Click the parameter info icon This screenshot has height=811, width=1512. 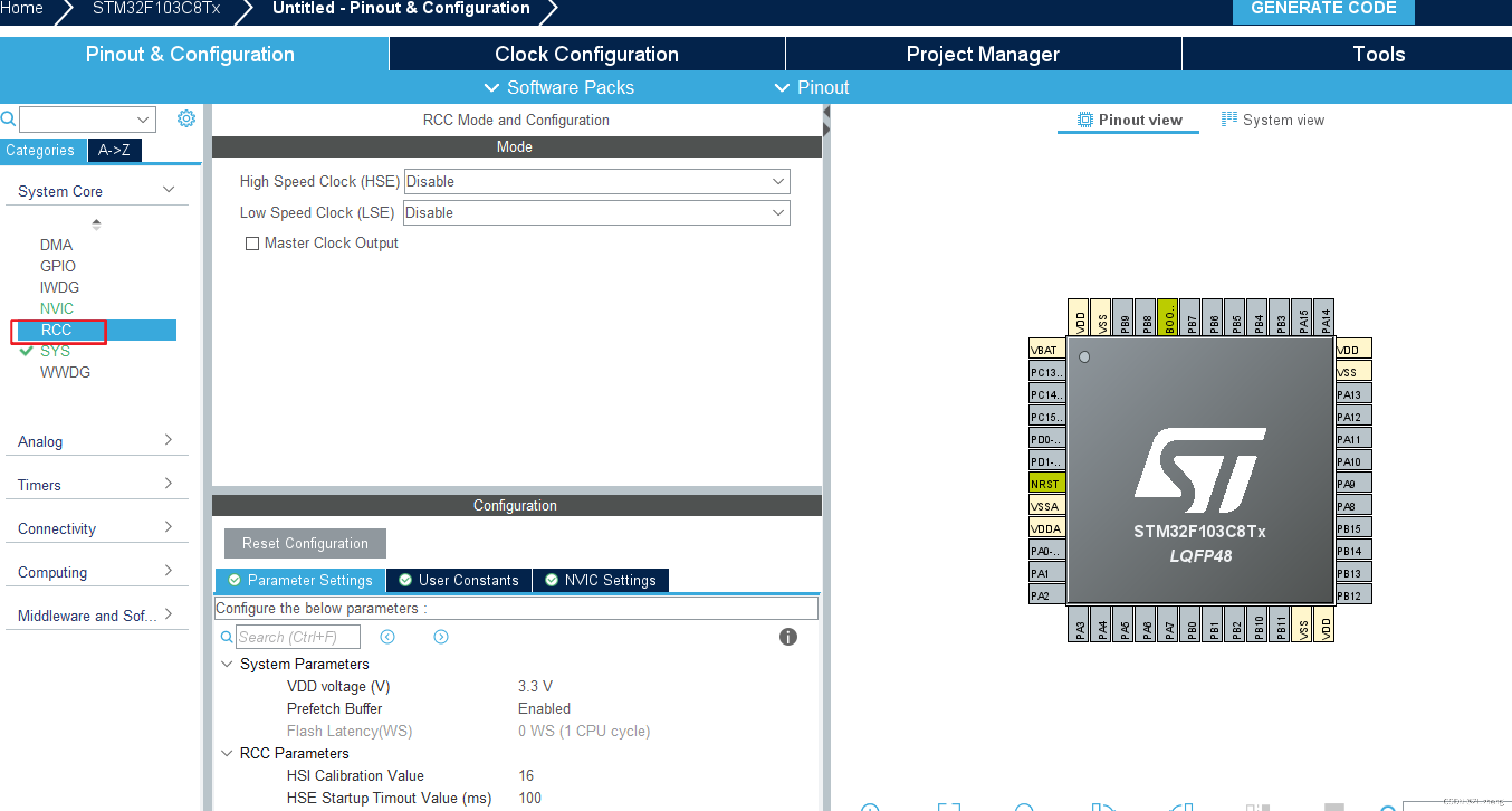(x=788, y=637)
